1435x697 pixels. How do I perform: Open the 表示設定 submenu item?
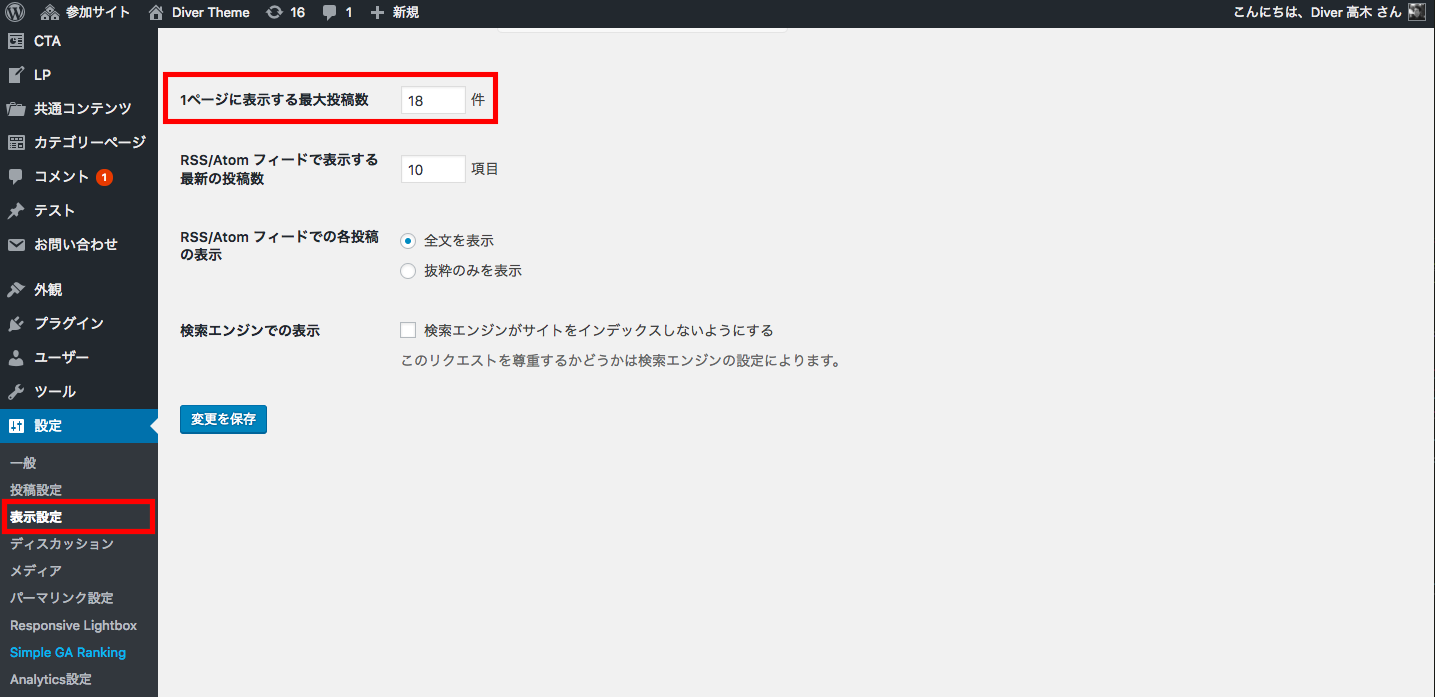click(36, 517)
